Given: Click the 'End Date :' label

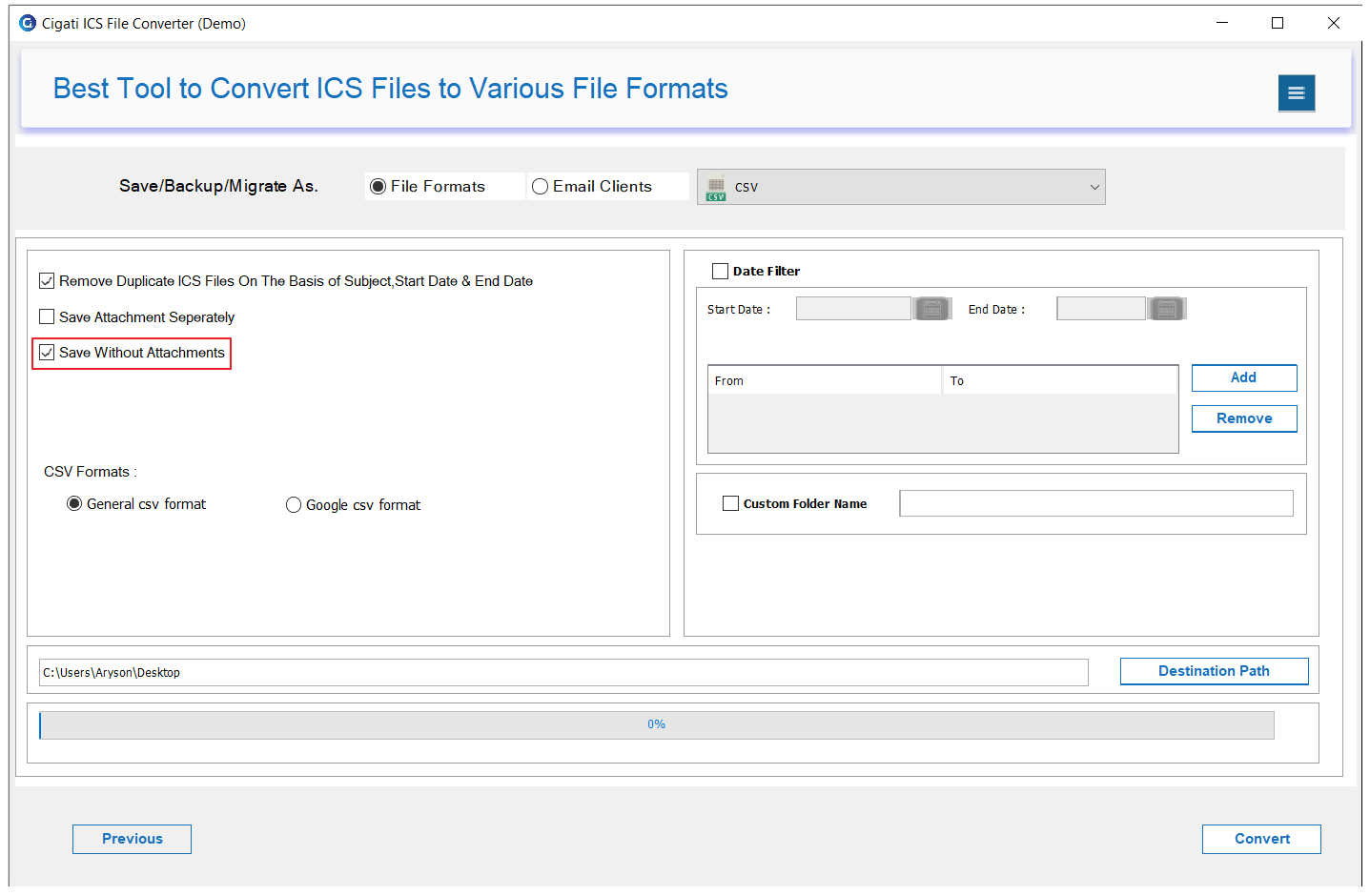Looking at the screenshot, I should tap(996, 310).
